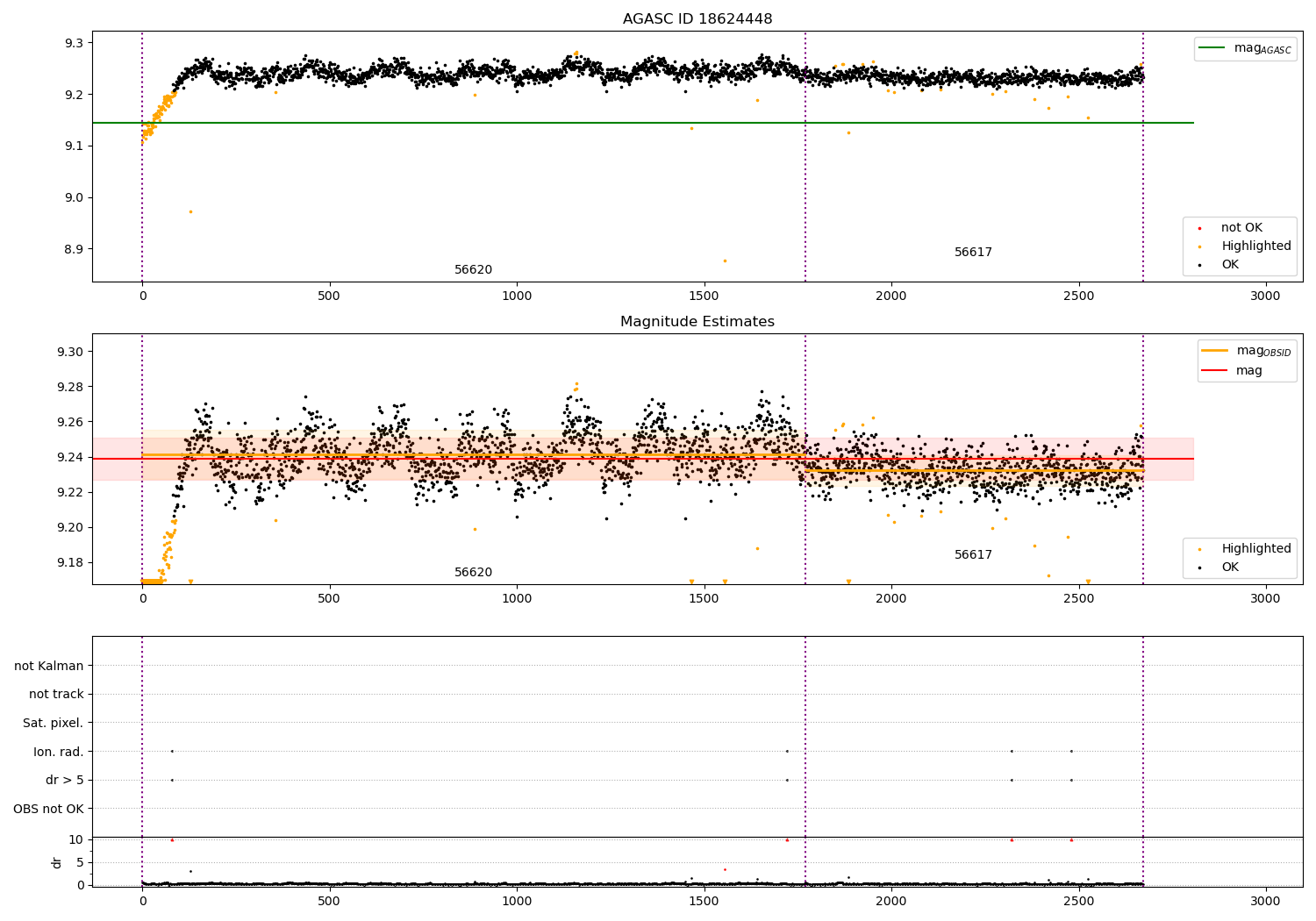This screenshot has height=921, width=1316.
Task: Click the red triangle dr marker nearest x=2500
Action: (1071, 840)
